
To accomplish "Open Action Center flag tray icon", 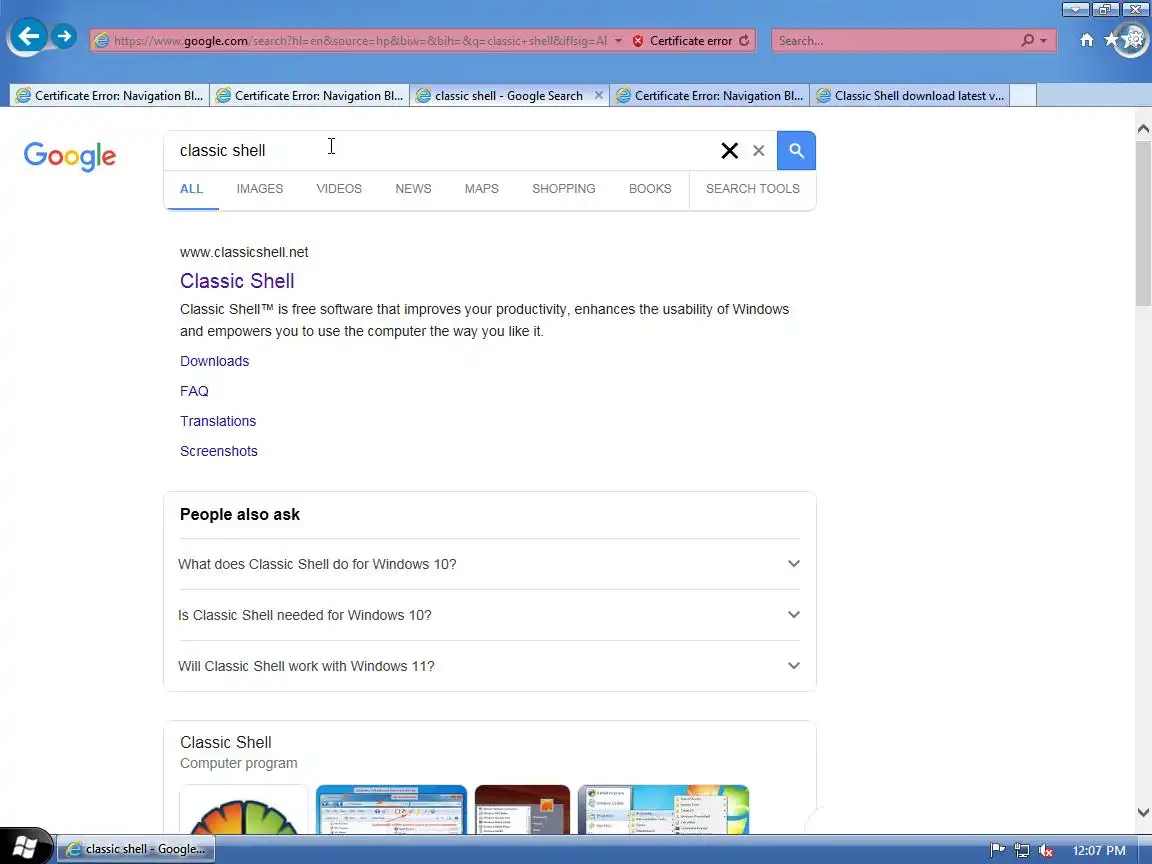I will 998,850.
